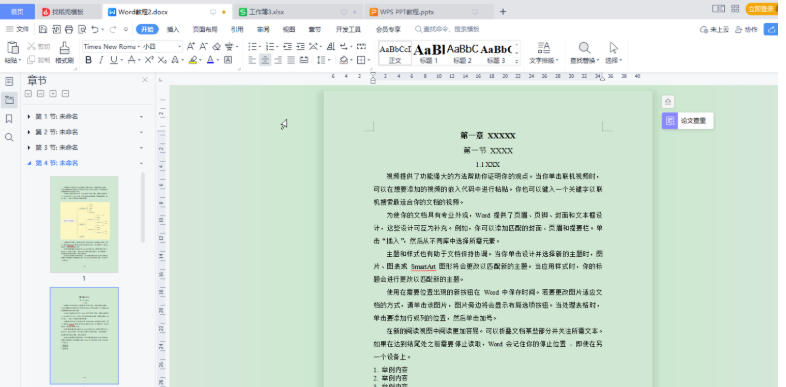Screen dimensions: 786x387
Task: Open Print Preview from quick access toolbar
Action: 82,29
